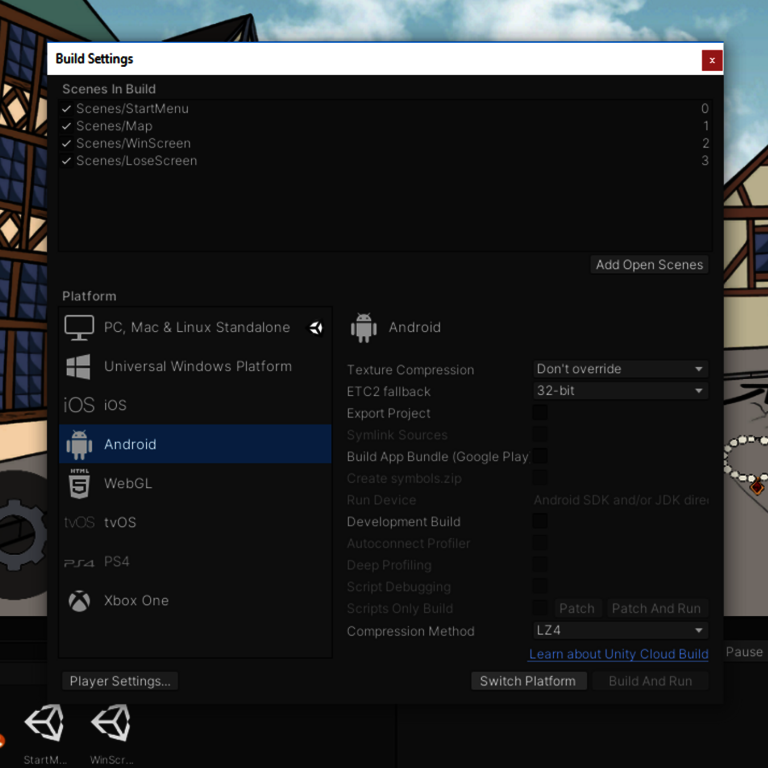Click the Patch And Run button

point(656,609)
